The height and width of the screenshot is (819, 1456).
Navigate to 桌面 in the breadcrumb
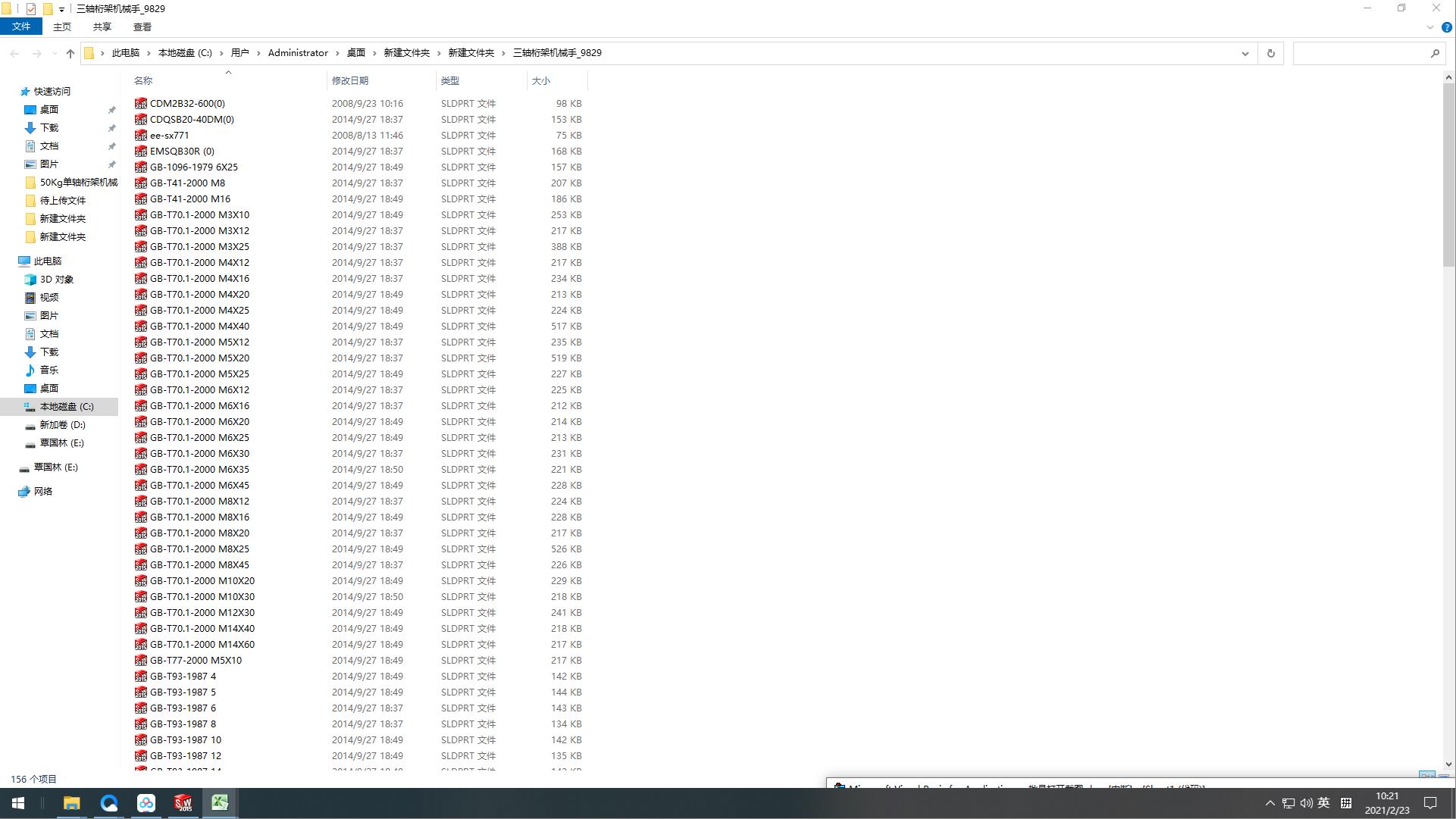(x=355, y=53)
